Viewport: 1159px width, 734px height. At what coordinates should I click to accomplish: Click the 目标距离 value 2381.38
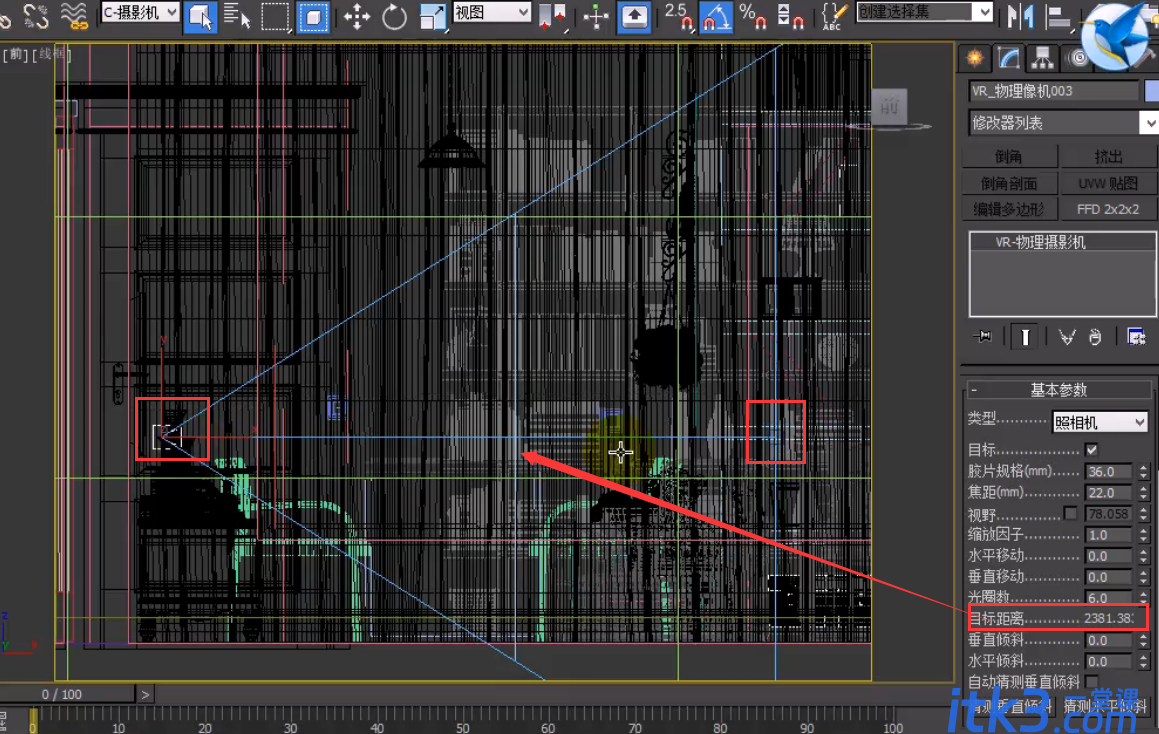pos(1109,619)
